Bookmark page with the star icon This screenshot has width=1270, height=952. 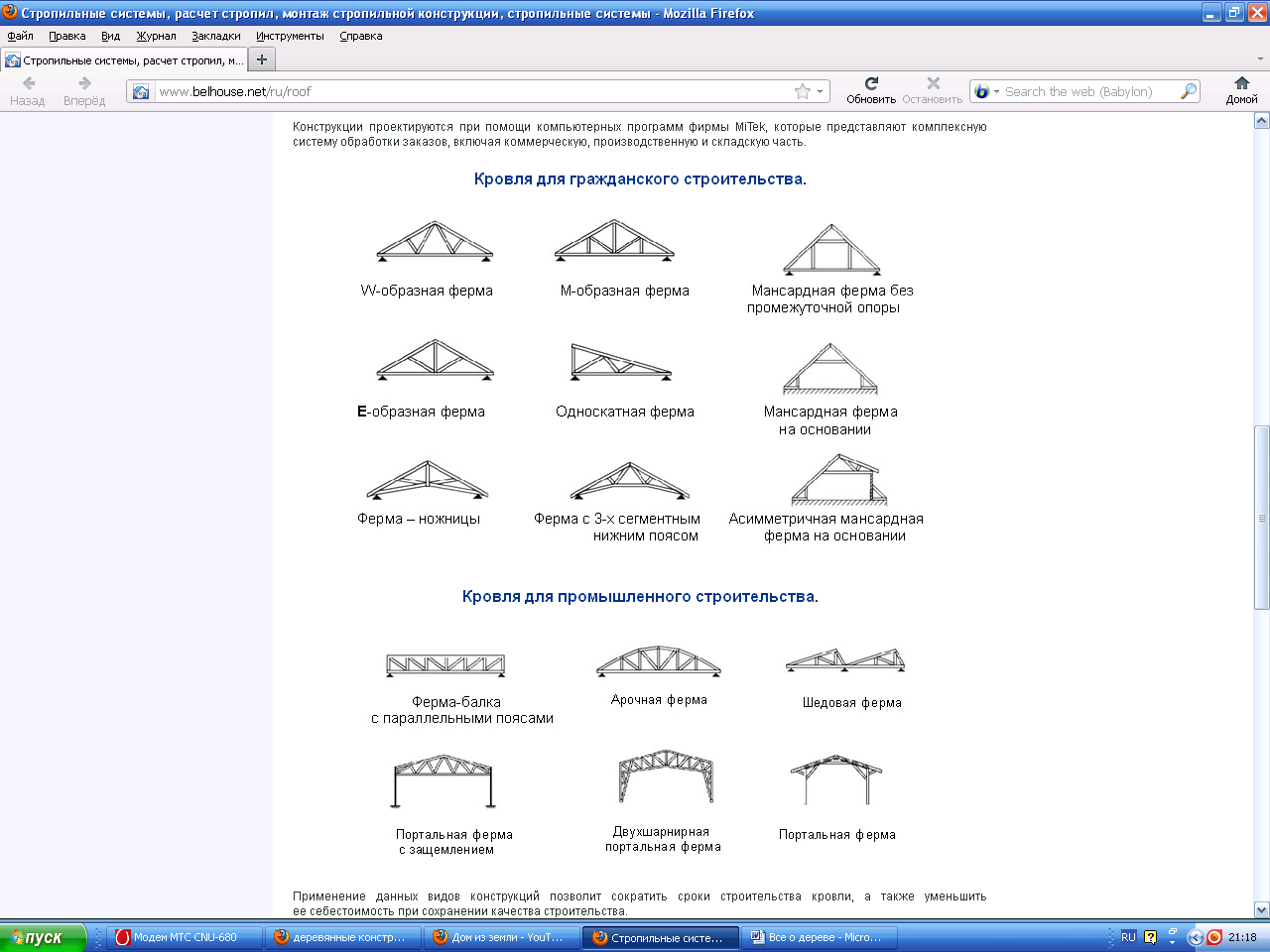(802, 91)
